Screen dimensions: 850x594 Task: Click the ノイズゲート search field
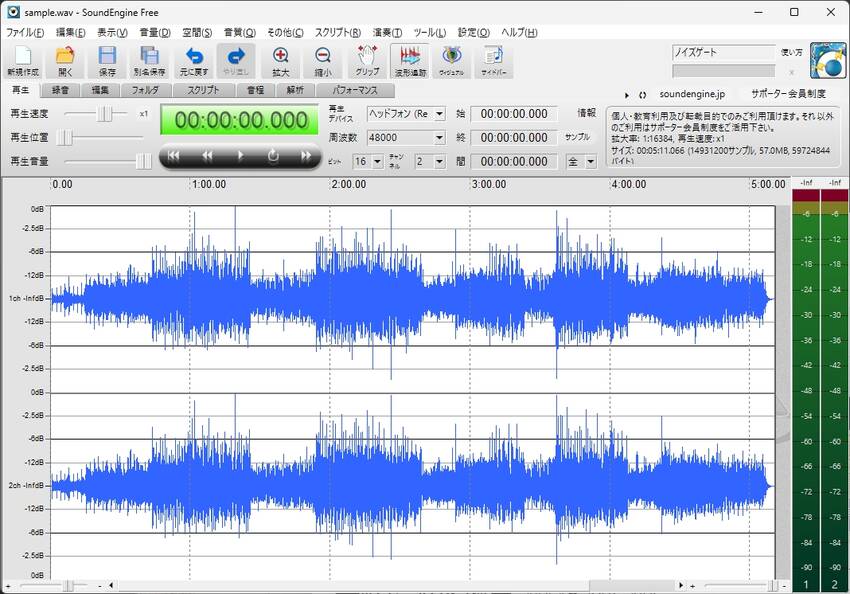tap(723, 53)
